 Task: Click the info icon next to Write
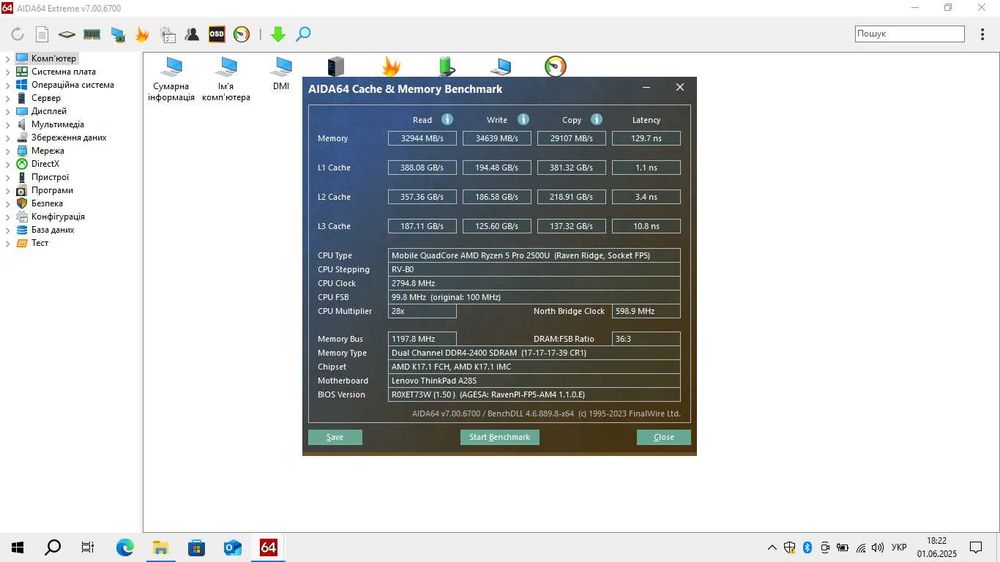coord(523,119)
